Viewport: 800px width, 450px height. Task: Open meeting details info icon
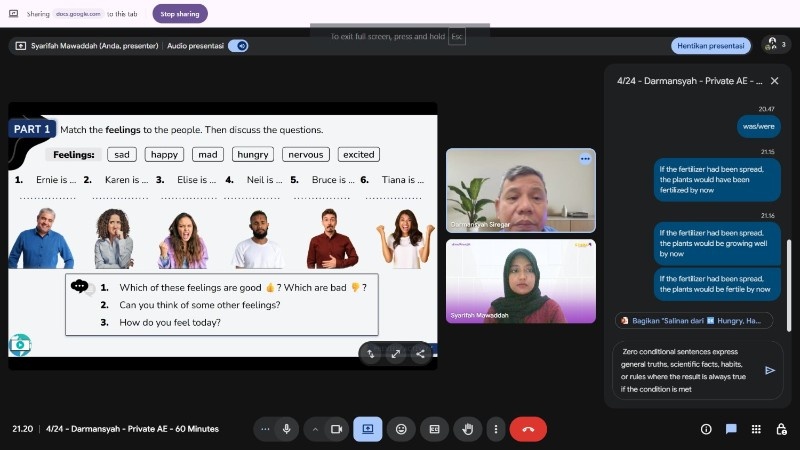pos(706,429)
